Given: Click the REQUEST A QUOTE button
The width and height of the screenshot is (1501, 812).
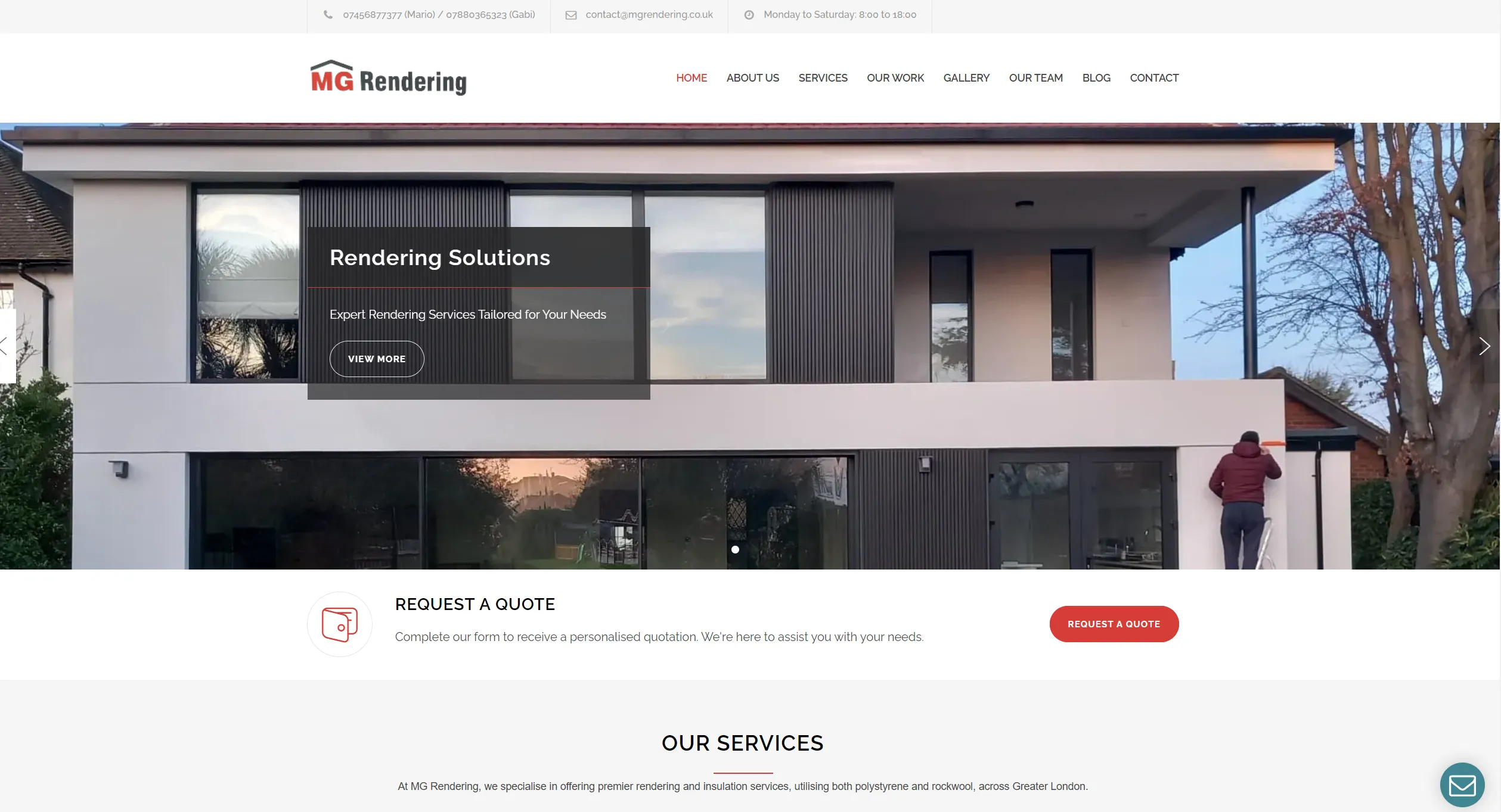Looking at the screenshot, I should point(1113,624).
